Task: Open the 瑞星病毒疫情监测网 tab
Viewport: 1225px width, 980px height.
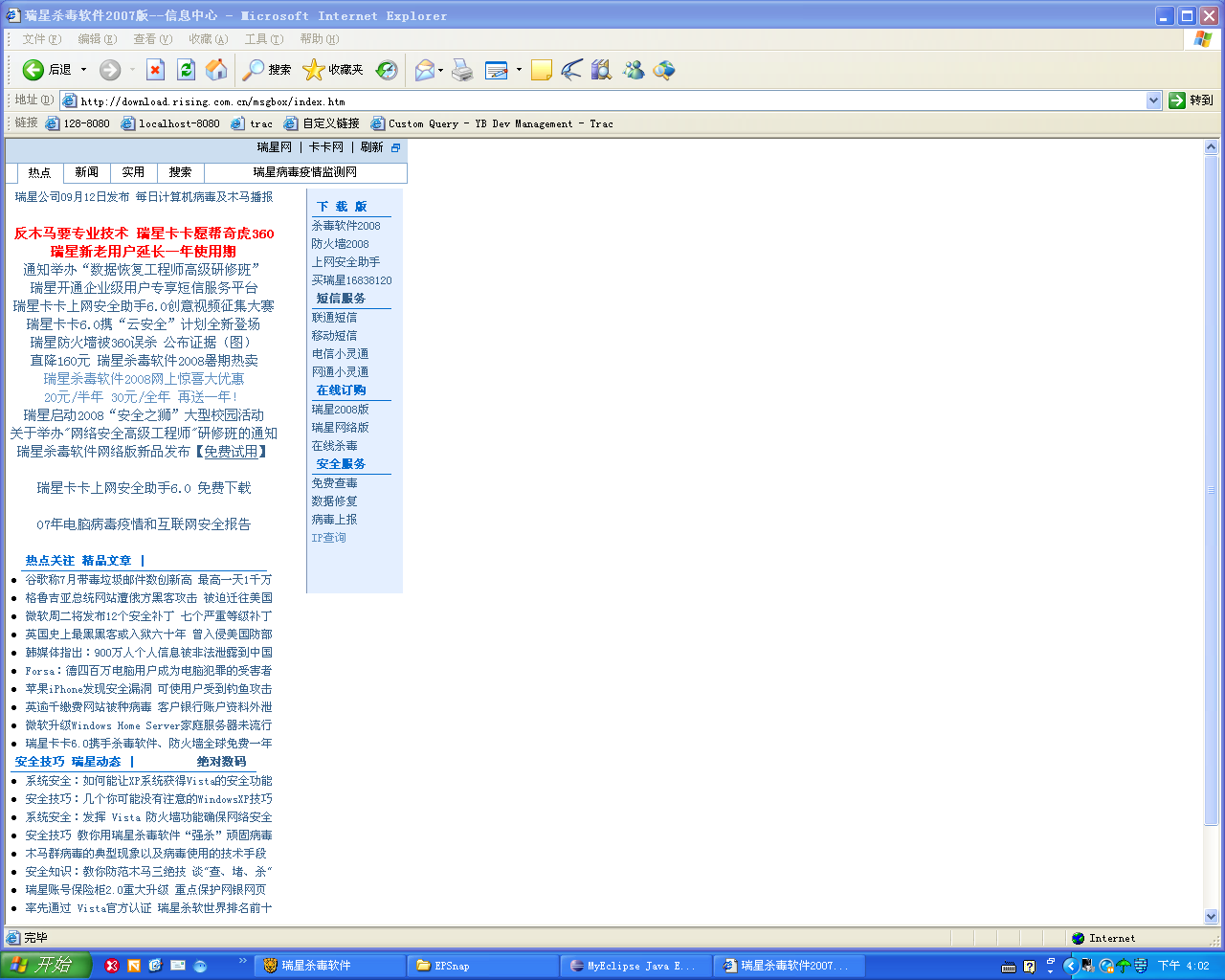Action: click(x=305, y=172)
